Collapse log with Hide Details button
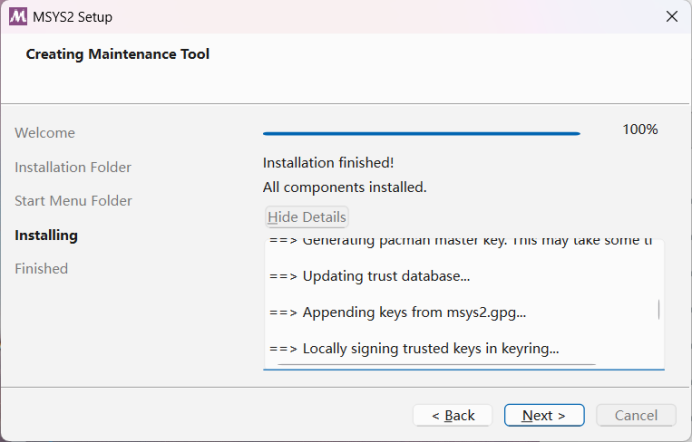 pos(307,217)
